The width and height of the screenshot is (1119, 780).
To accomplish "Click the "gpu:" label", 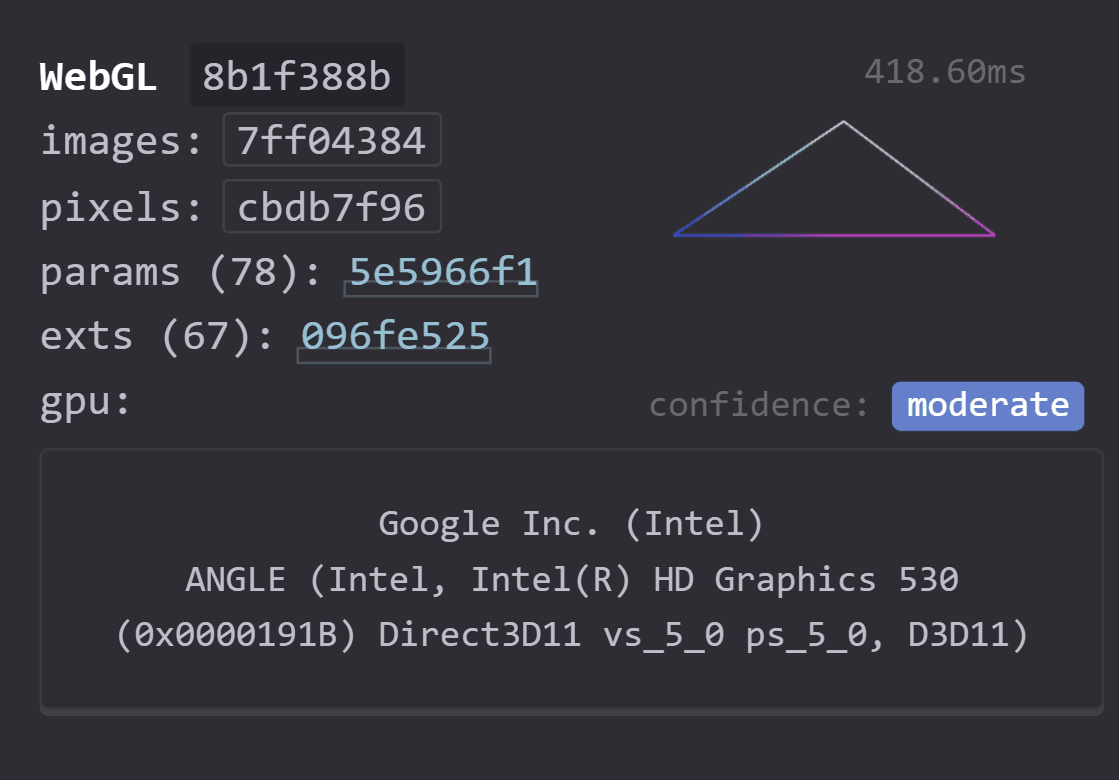I will [86, 402].
